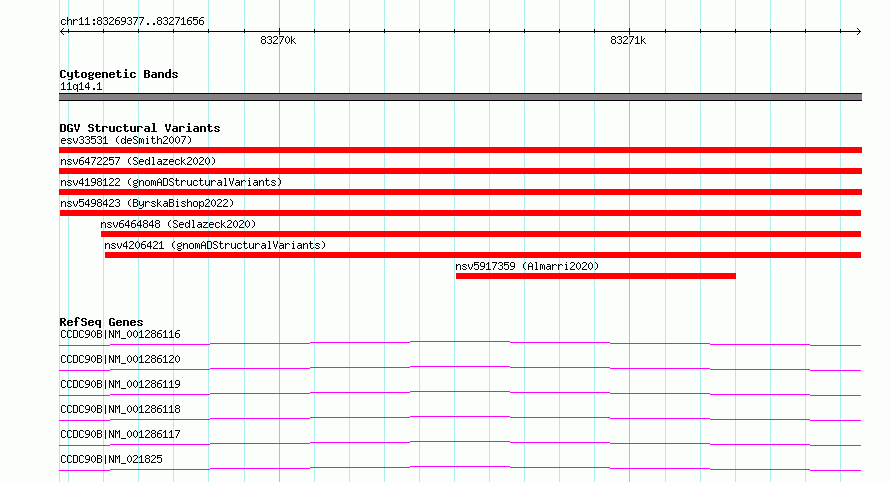Click the 83270k ruler label

[x=278, y=40]
